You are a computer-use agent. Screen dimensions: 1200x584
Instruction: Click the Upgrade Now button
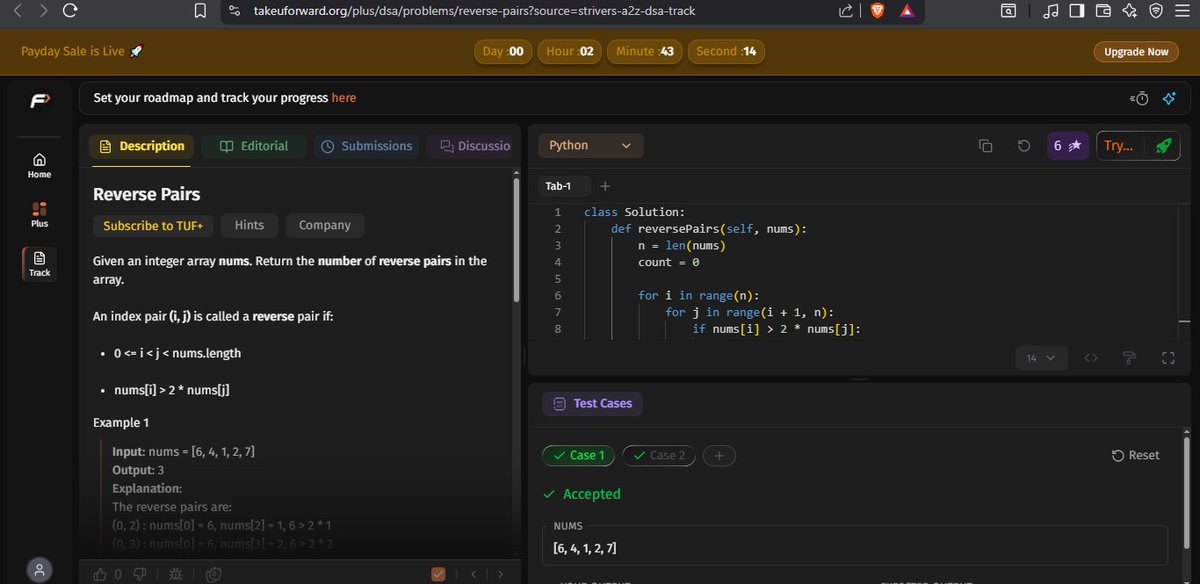tap(1136, 52)
